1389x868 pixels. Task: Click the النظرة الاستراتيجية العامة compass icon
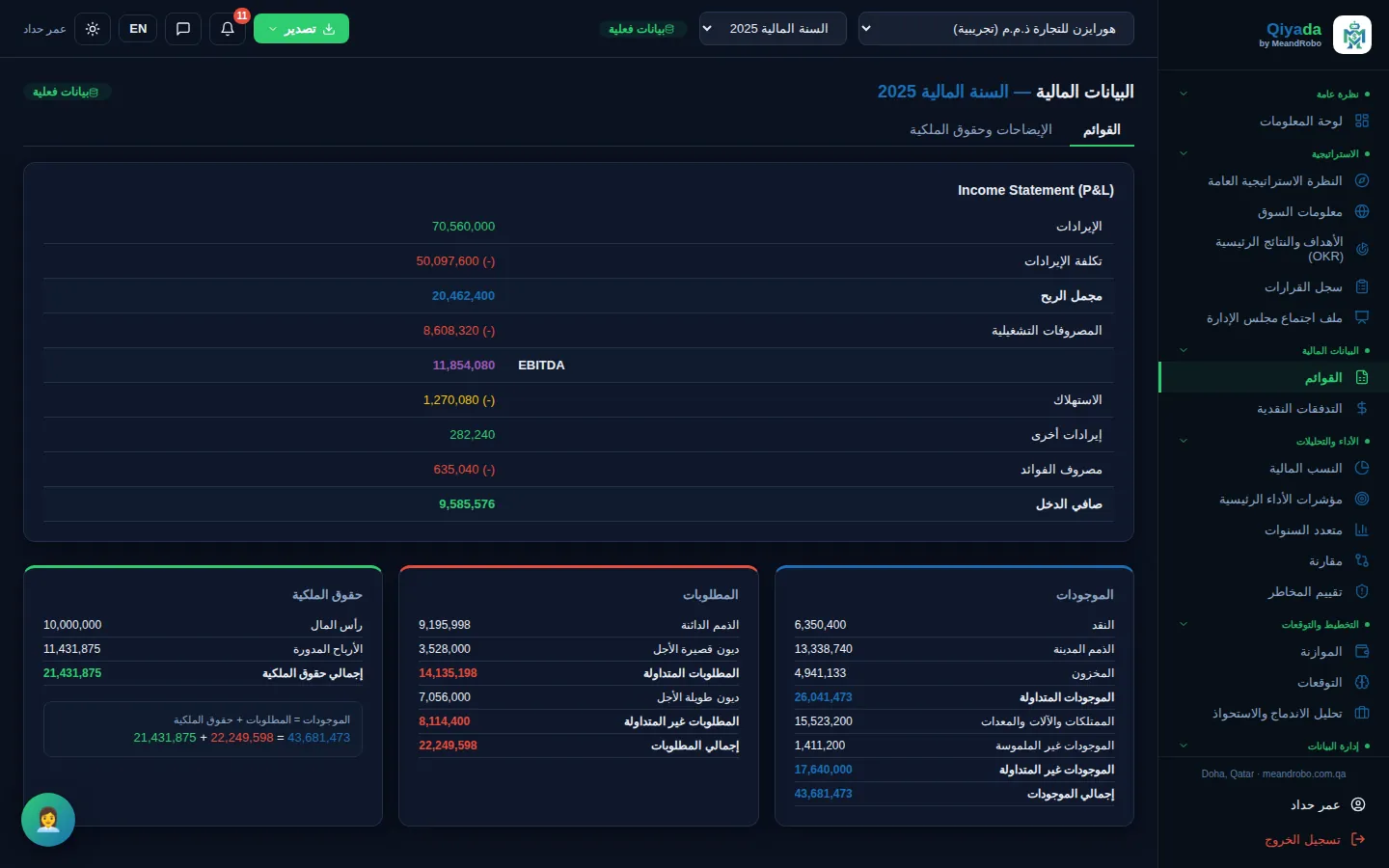click(1362, 180)
